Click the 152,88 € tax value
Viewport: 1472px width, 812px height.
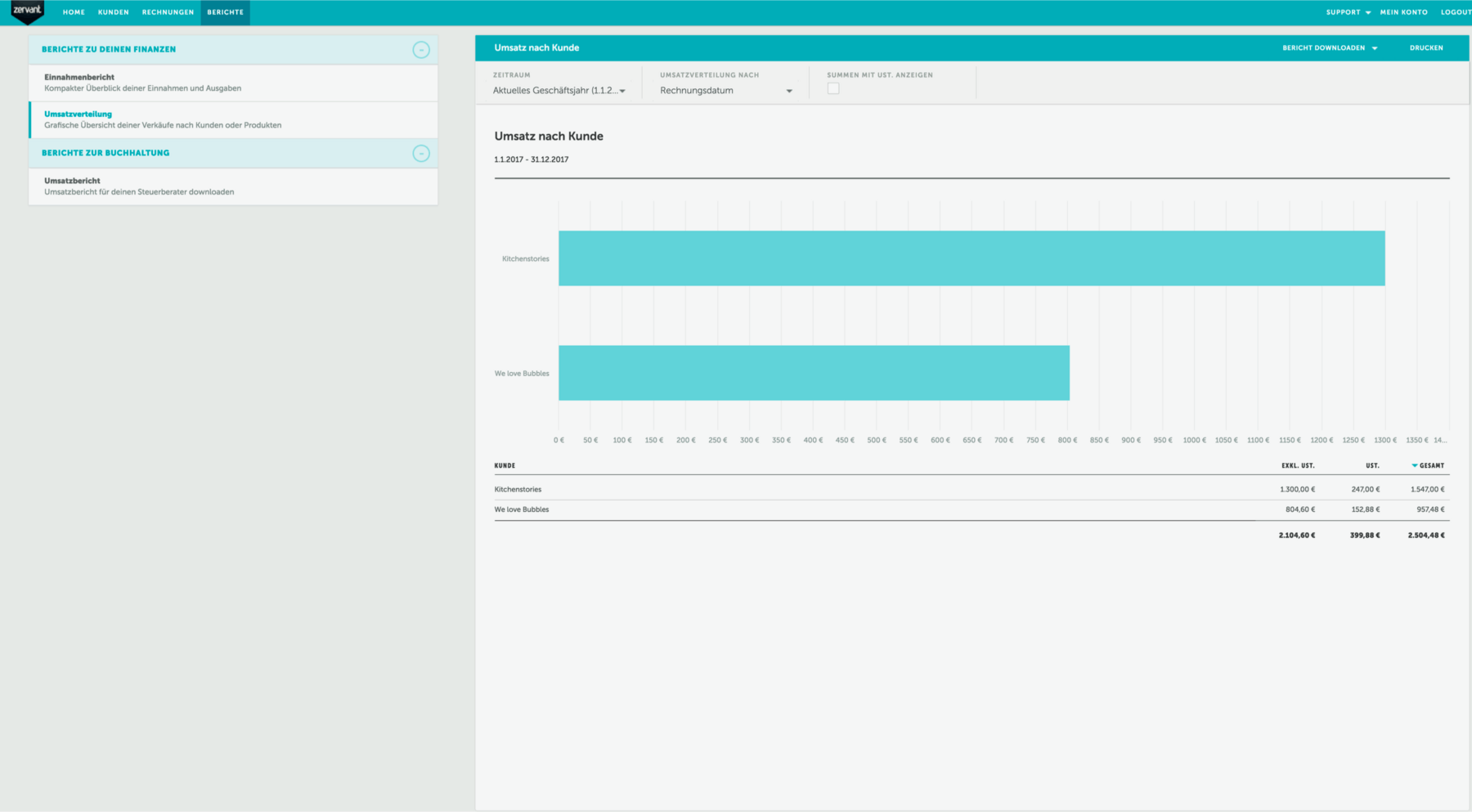[1365, 509]
